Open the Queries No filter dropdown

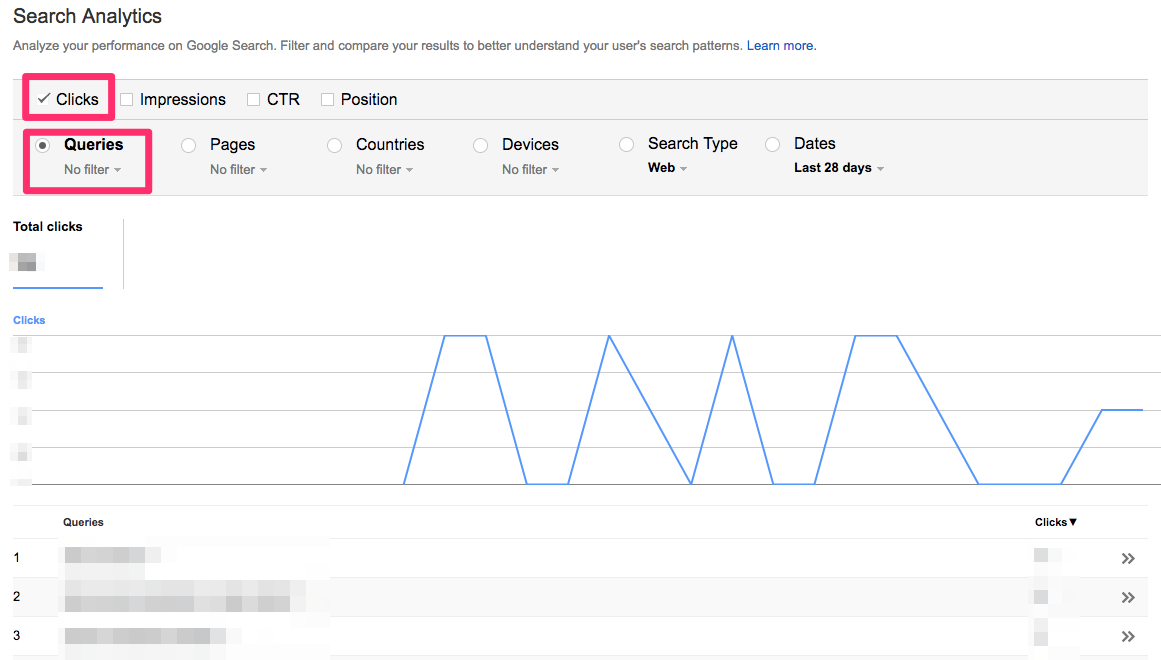click(92, 170)
